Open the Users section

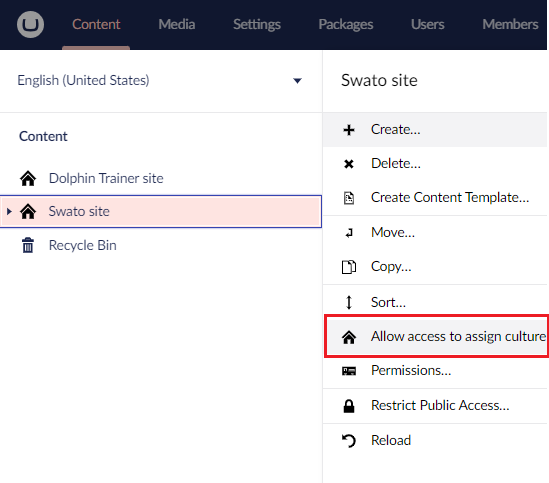(428, 25)
